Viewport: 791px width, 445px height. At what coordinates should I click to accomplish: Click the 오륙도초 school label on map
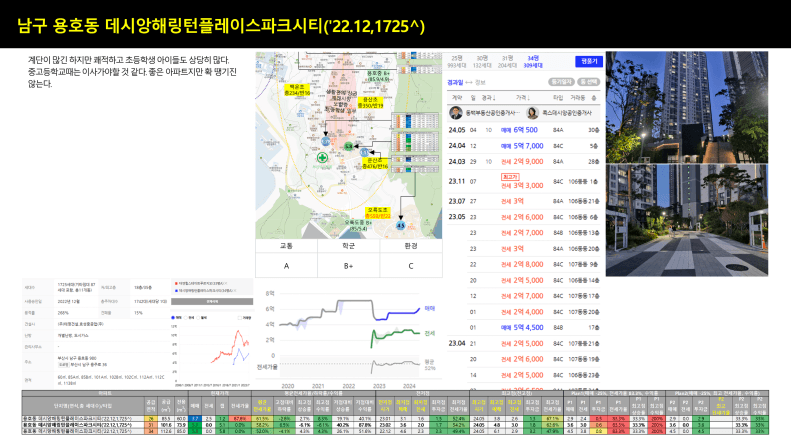point(378,213)
